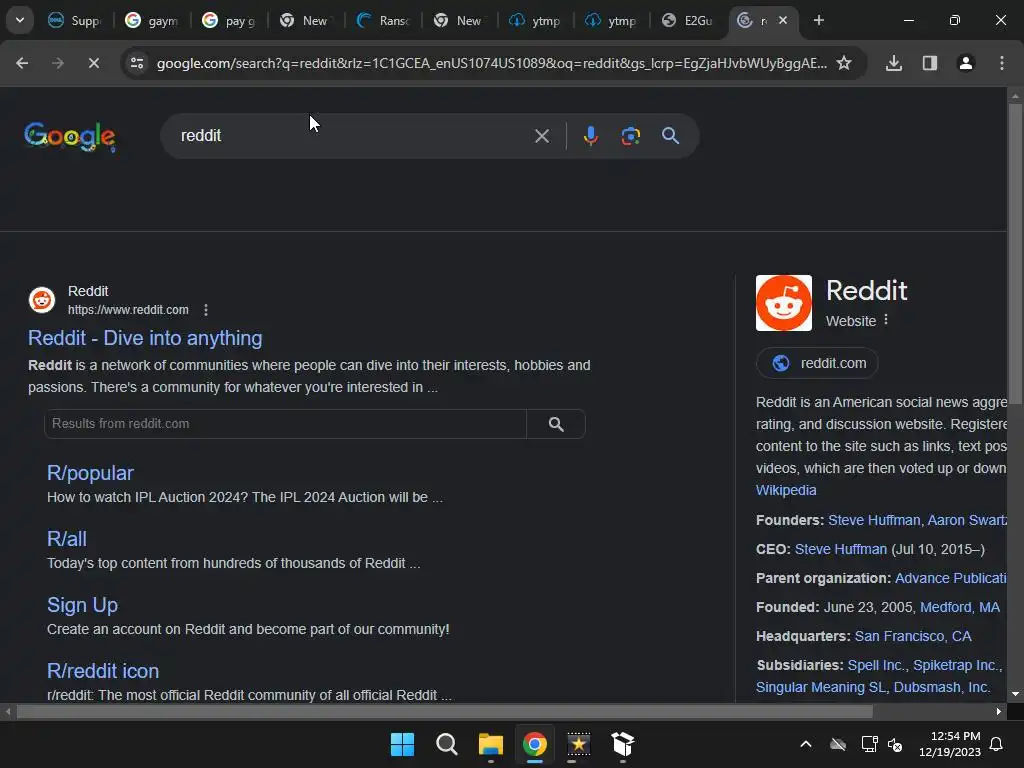
Task: Open the R/popular sitelink
Action: click(90, 473)
